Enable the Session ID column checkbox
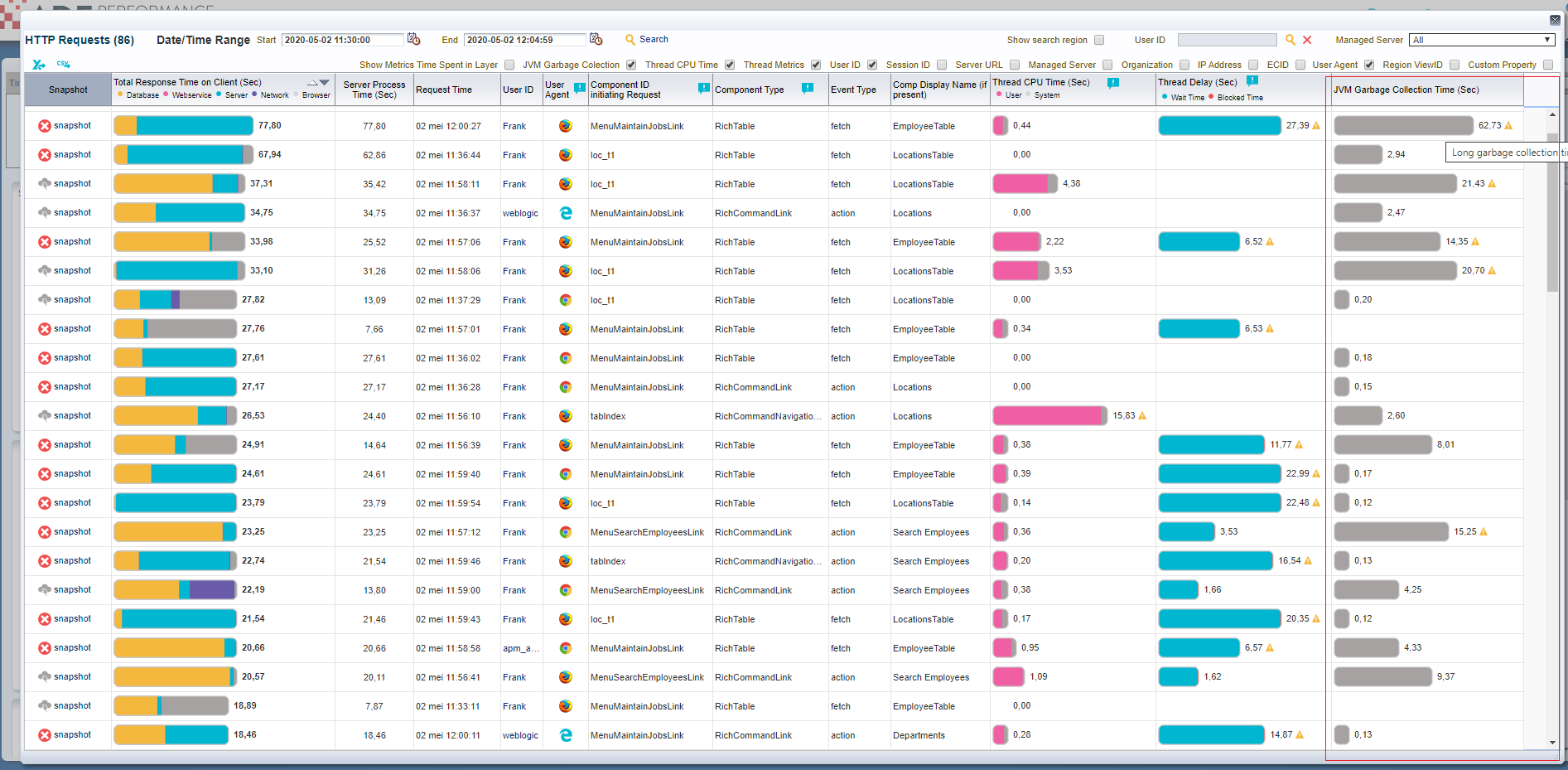 click(942, 65)
